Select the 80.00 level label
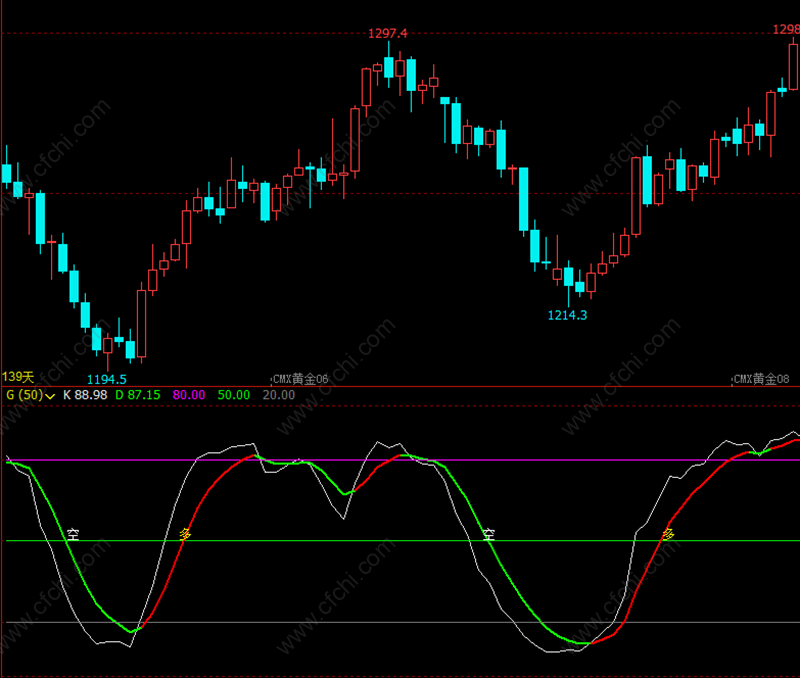This screenshot has height=678, width=800. 189,395
